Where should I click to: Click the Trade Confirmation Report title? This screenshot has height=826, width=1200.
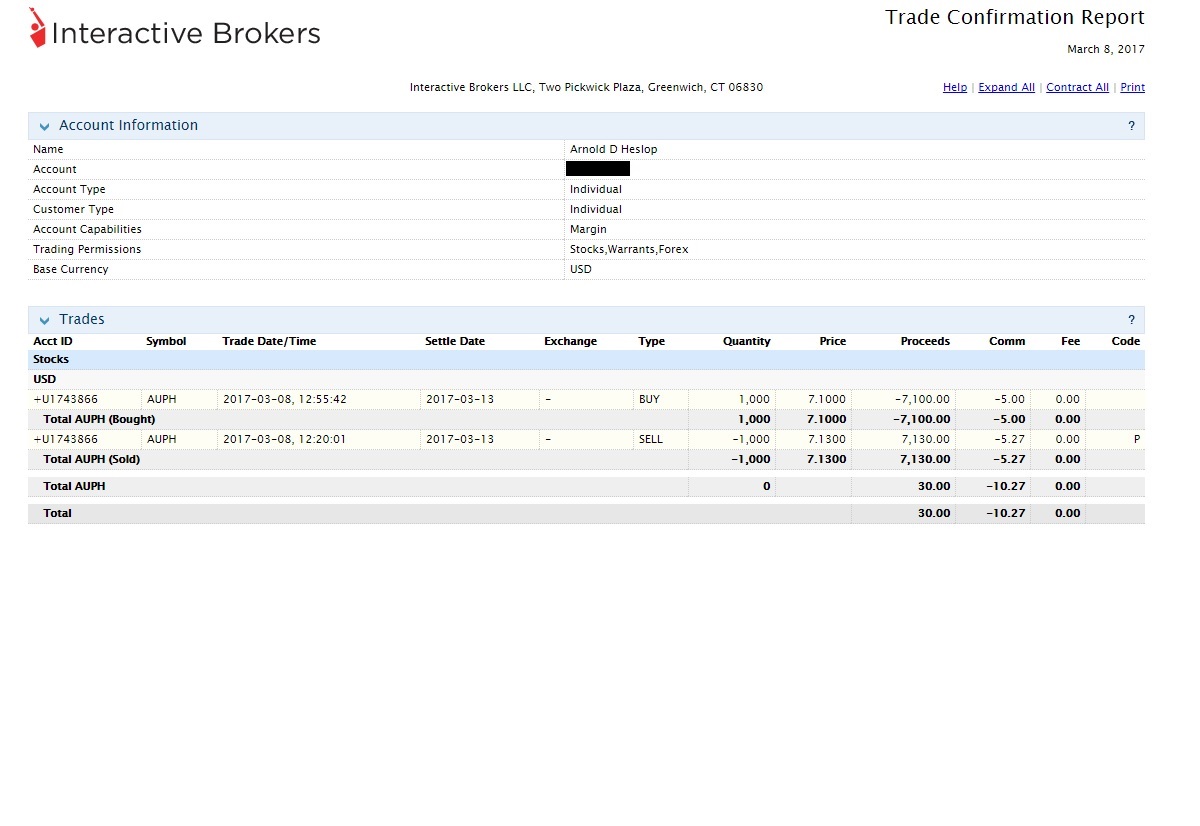tap(1015, 18)
